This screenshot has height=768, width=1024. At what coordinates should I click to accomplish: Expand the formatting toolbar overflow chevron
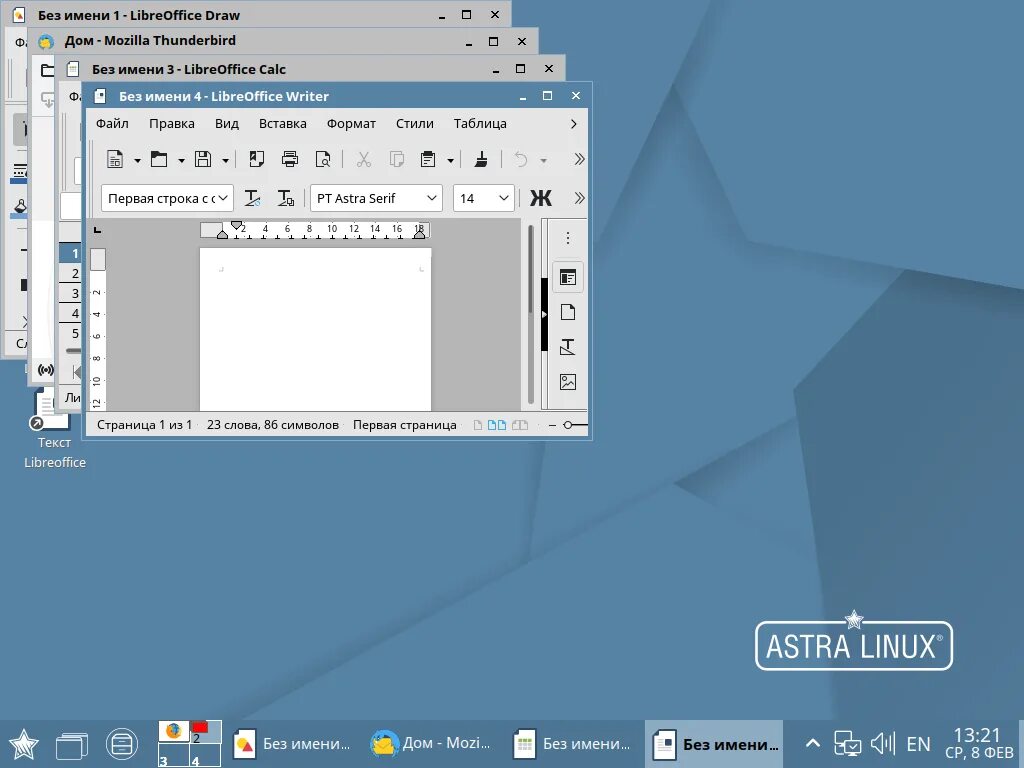coord(579,198)
